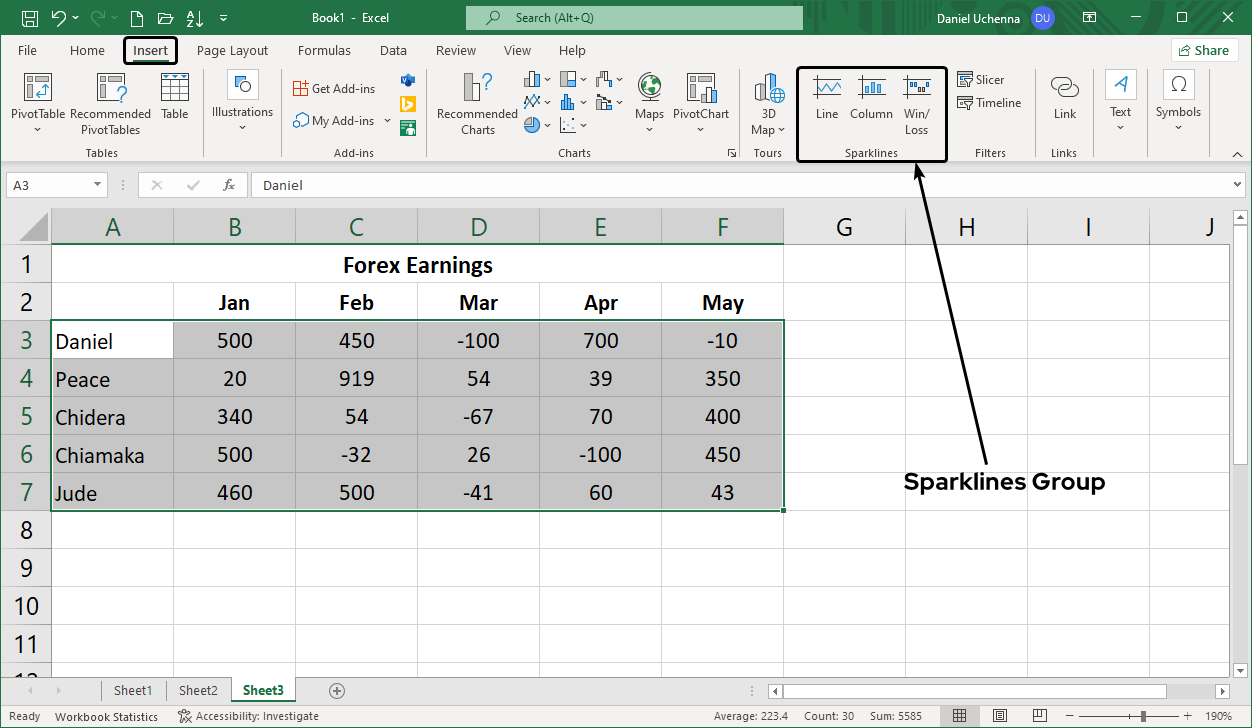Image resolution: width=1252 pixels, height=728 pixels.
Task: Click the Get Add-ins button
Action: click(334, 88)
